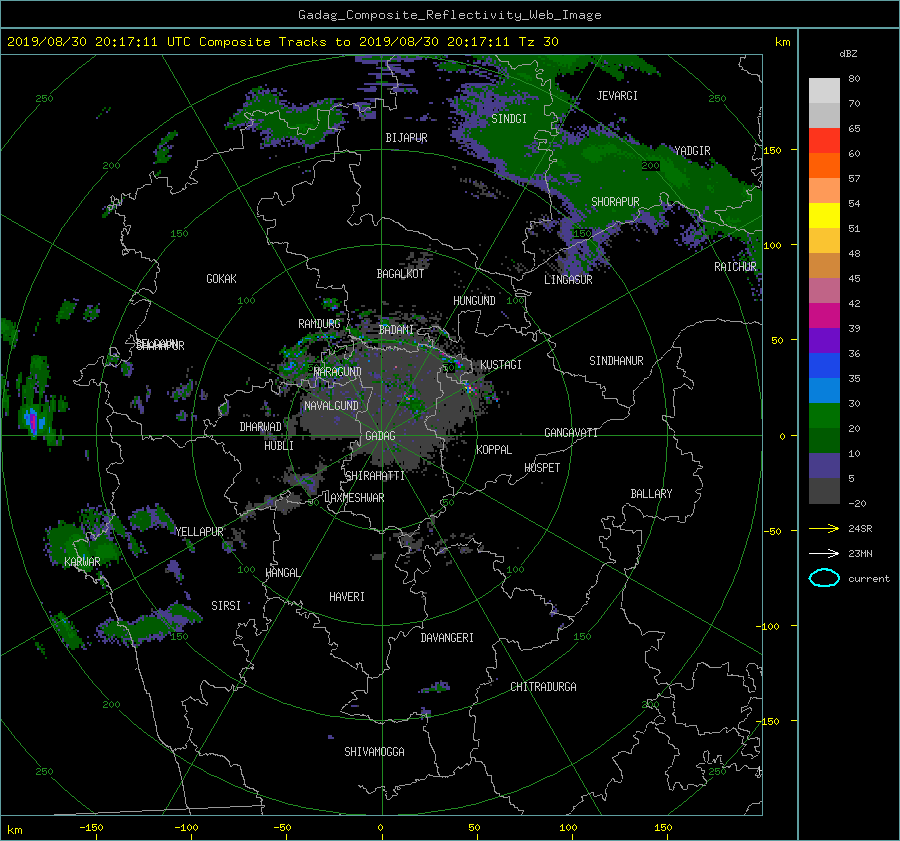Click the cyan current ellipse legend icon
The height and width of the screenshot is (841, 900).
tap(824, 578)
